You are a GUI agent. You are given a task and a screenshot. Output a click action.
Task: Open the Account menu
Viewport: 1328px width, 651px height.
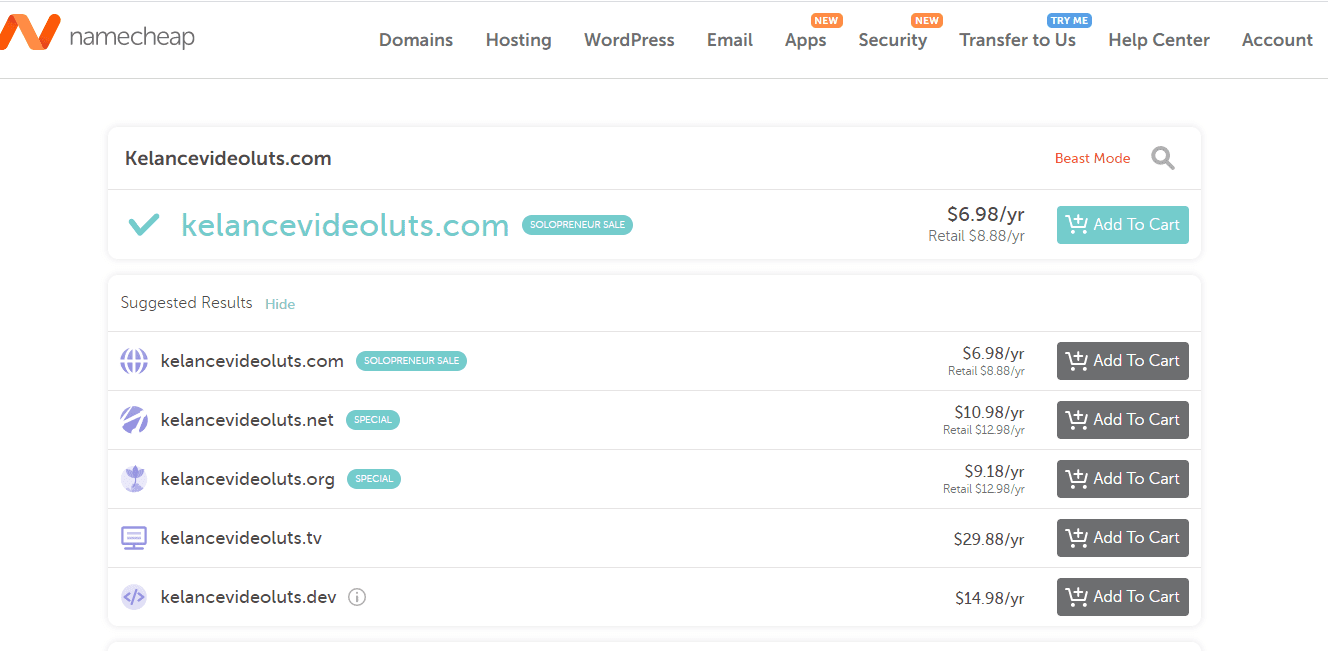point(1277,40)
